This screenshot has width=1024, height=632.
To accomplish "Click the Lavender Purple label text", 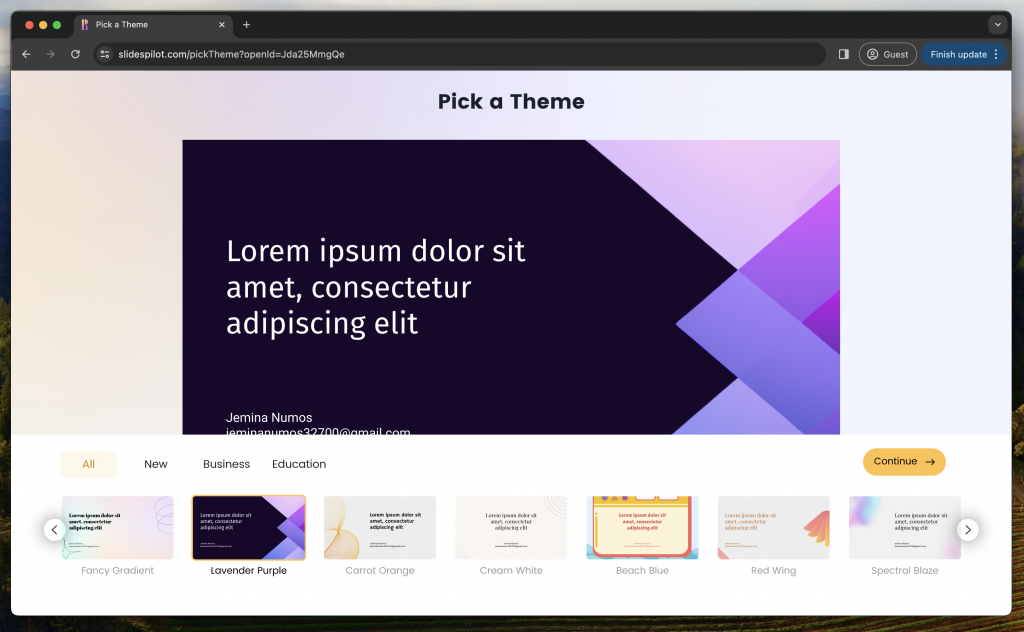I will (249, 571).
